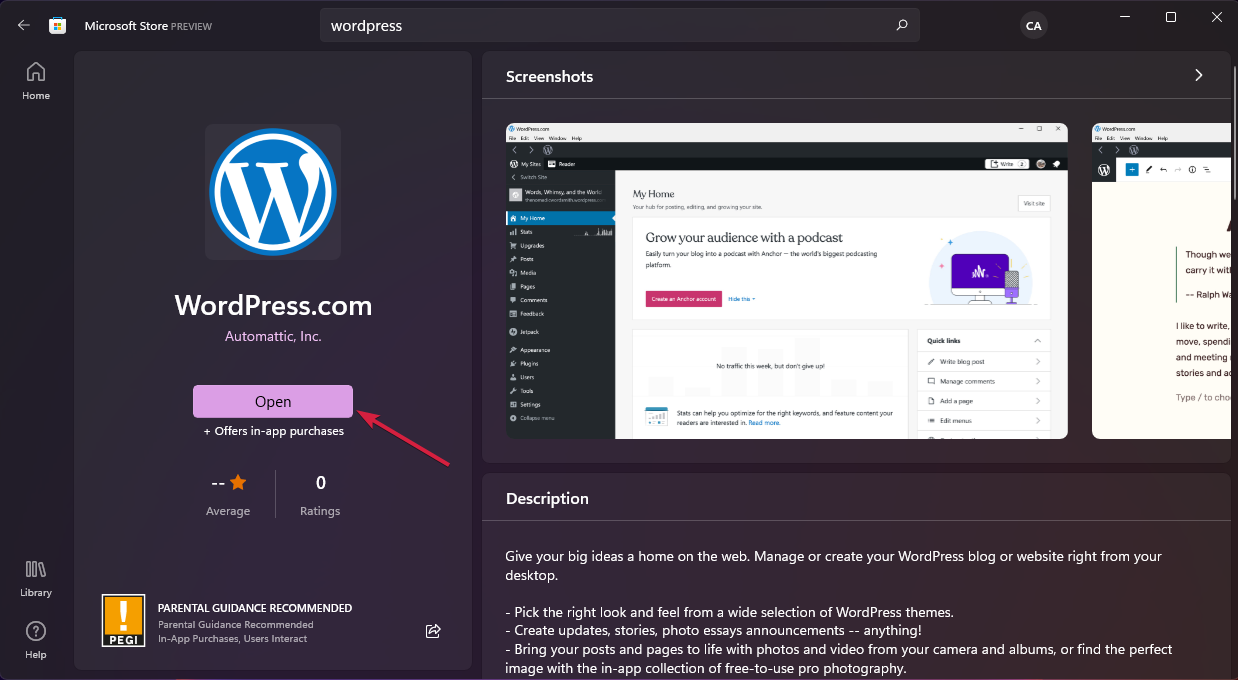Screen dimensions: 1238x680
Task: Click the Average rating label
Action: [228, 511]
